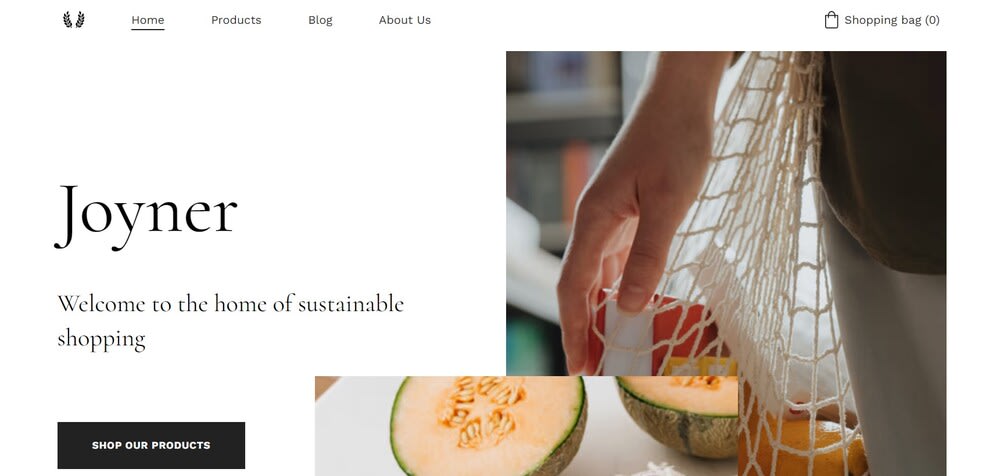Click the Shop Our Products button
The width and height of the screenshot is (1000, 476).
point(151,445)
